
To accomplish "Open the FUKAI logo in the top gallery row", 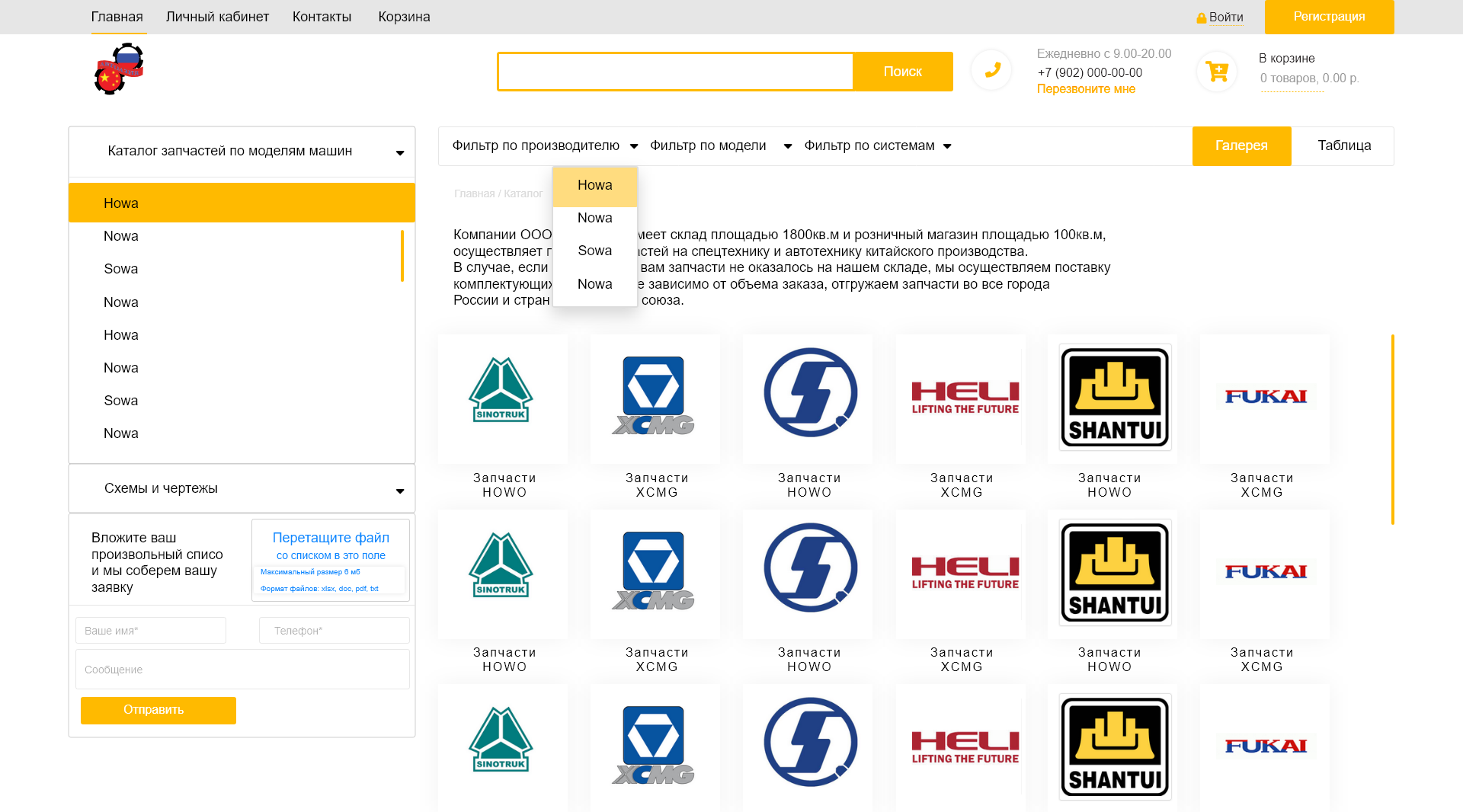I will click(1266, 396).
